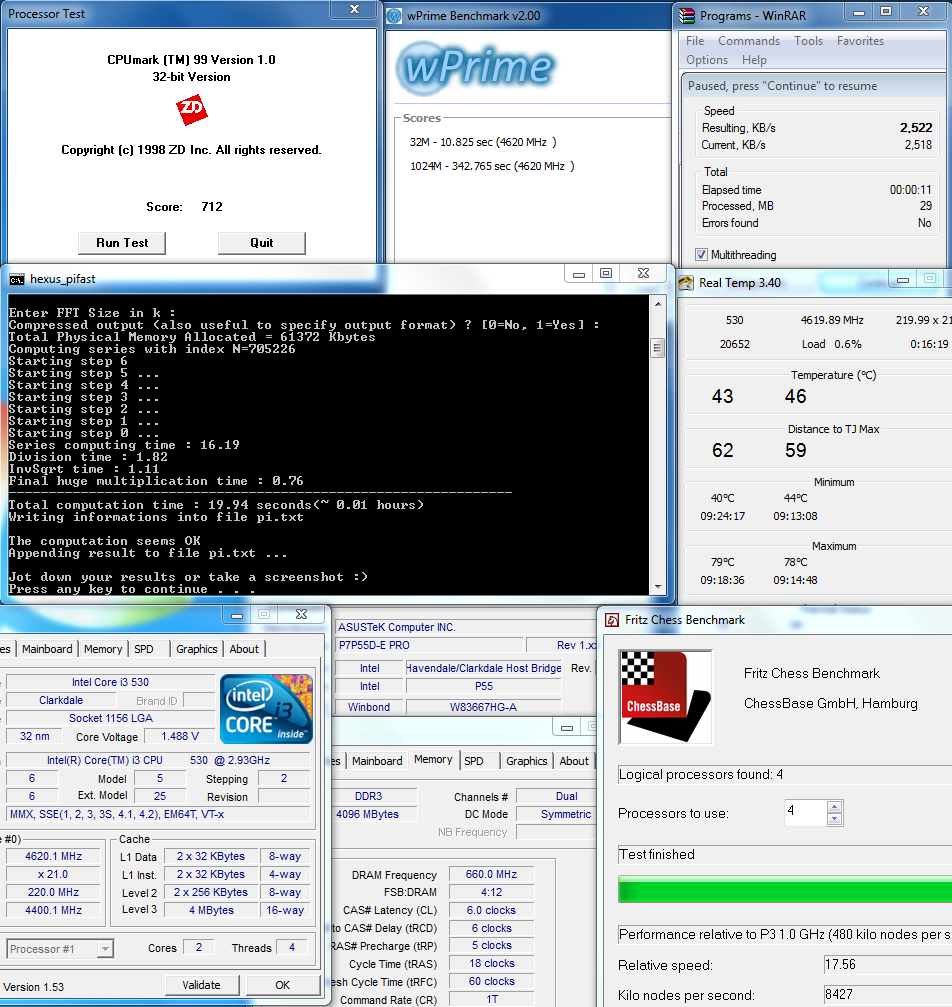Open the Options menu in WinRAR
952x1007 pixels.
pos(707,60)
